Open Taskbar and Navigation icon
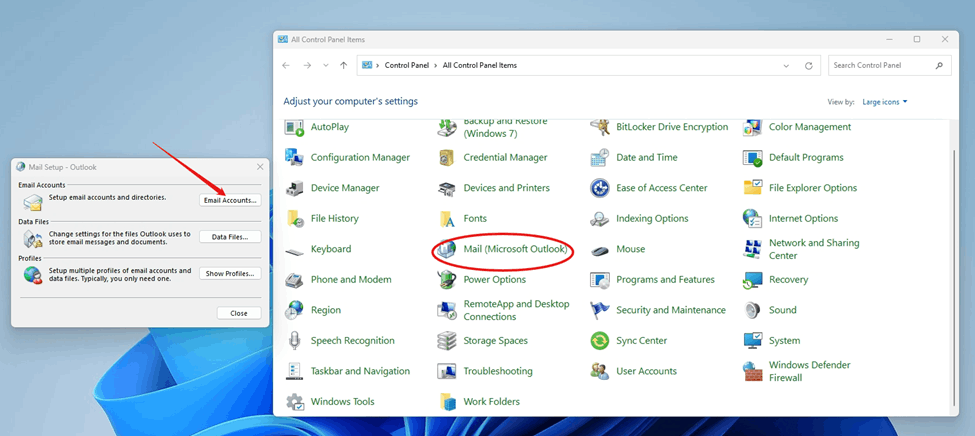975x436 pixels. (x=294, y=371)
